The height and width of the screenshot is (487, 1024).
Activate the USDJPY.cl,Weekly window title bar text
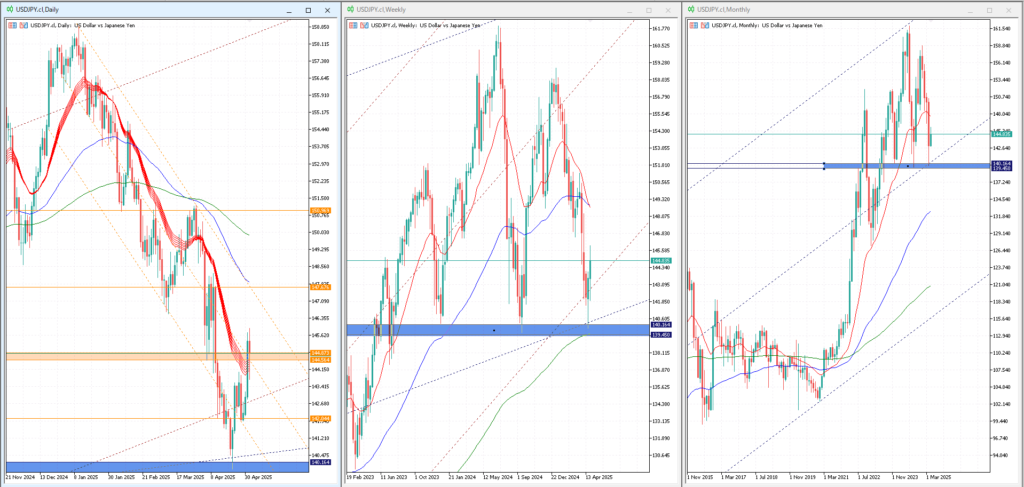pos(383,10)
